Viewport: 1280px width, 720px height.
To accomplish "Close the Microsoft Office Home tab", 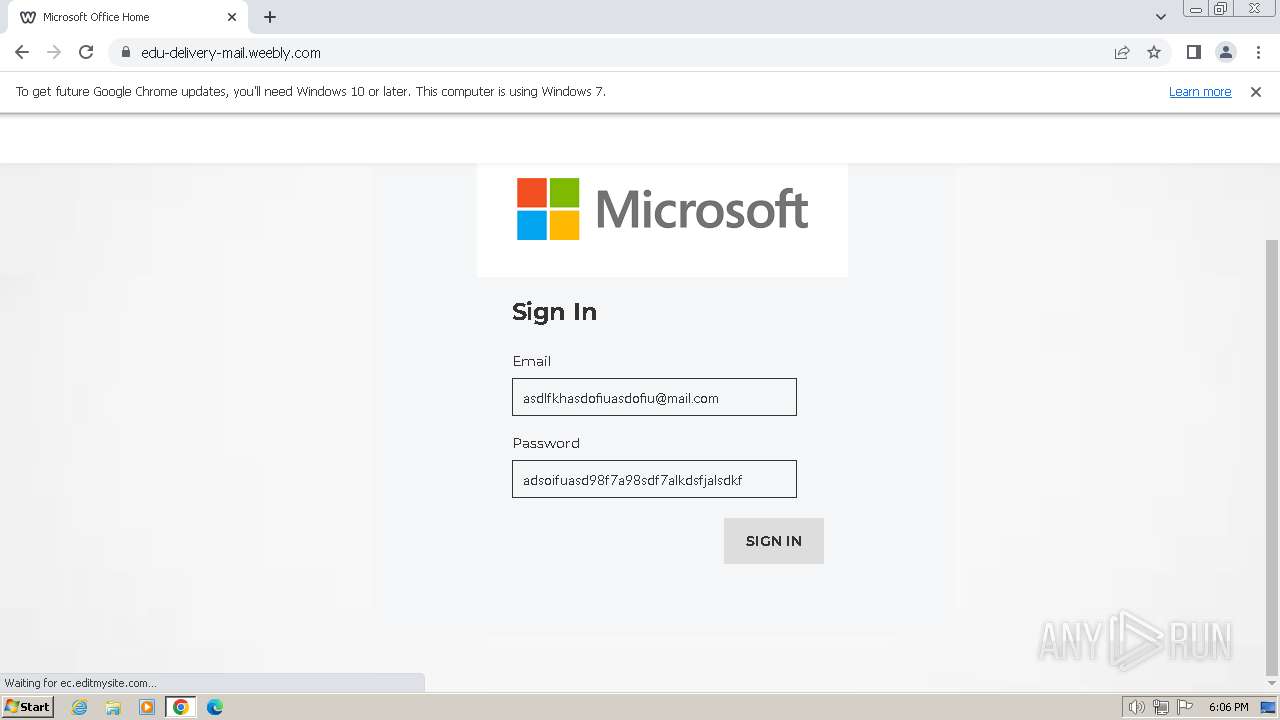I will coord(232,17).
